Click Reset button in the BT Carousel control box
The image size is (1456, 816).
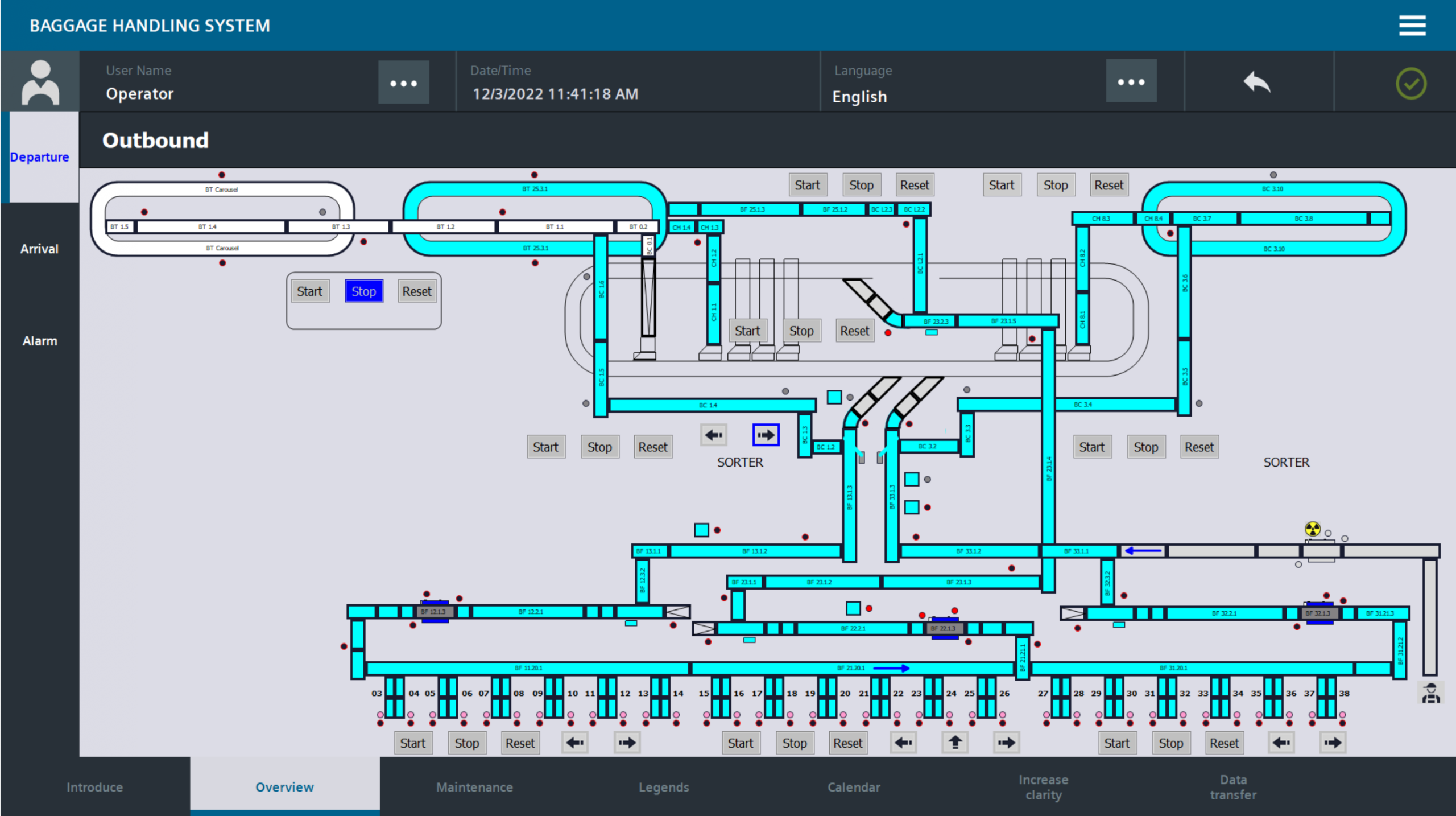[x=417, y=291]
